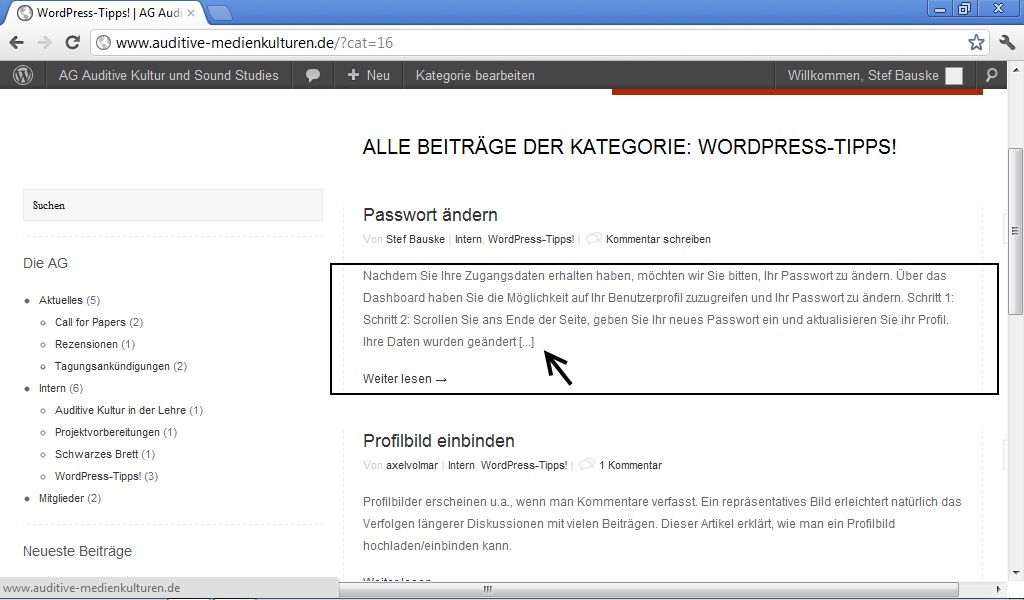Open the Neu menu in the admin bar

tap(369, 76)
